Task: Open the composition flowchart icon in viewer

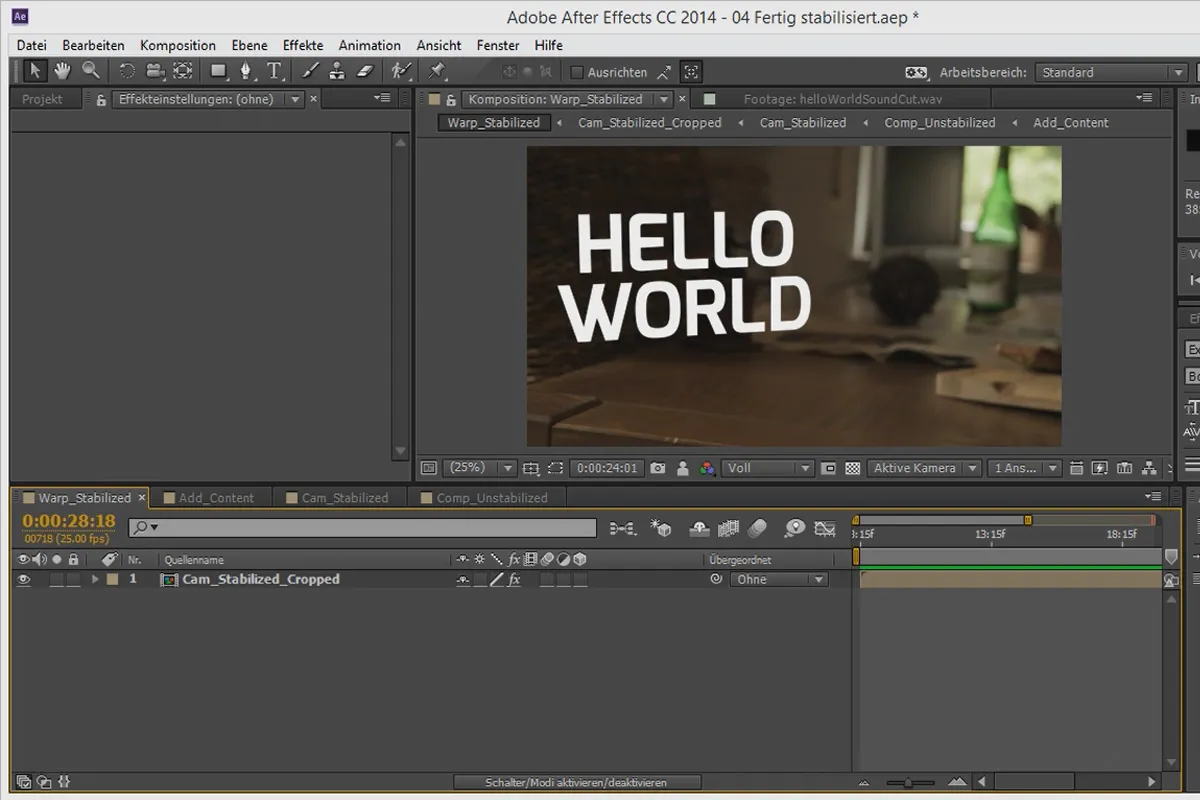Action: [x=1149, y=468]
